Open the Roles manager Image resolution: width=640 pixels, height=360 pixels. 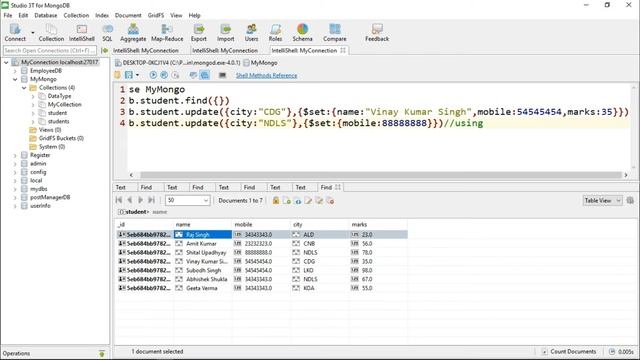(275, 32)
